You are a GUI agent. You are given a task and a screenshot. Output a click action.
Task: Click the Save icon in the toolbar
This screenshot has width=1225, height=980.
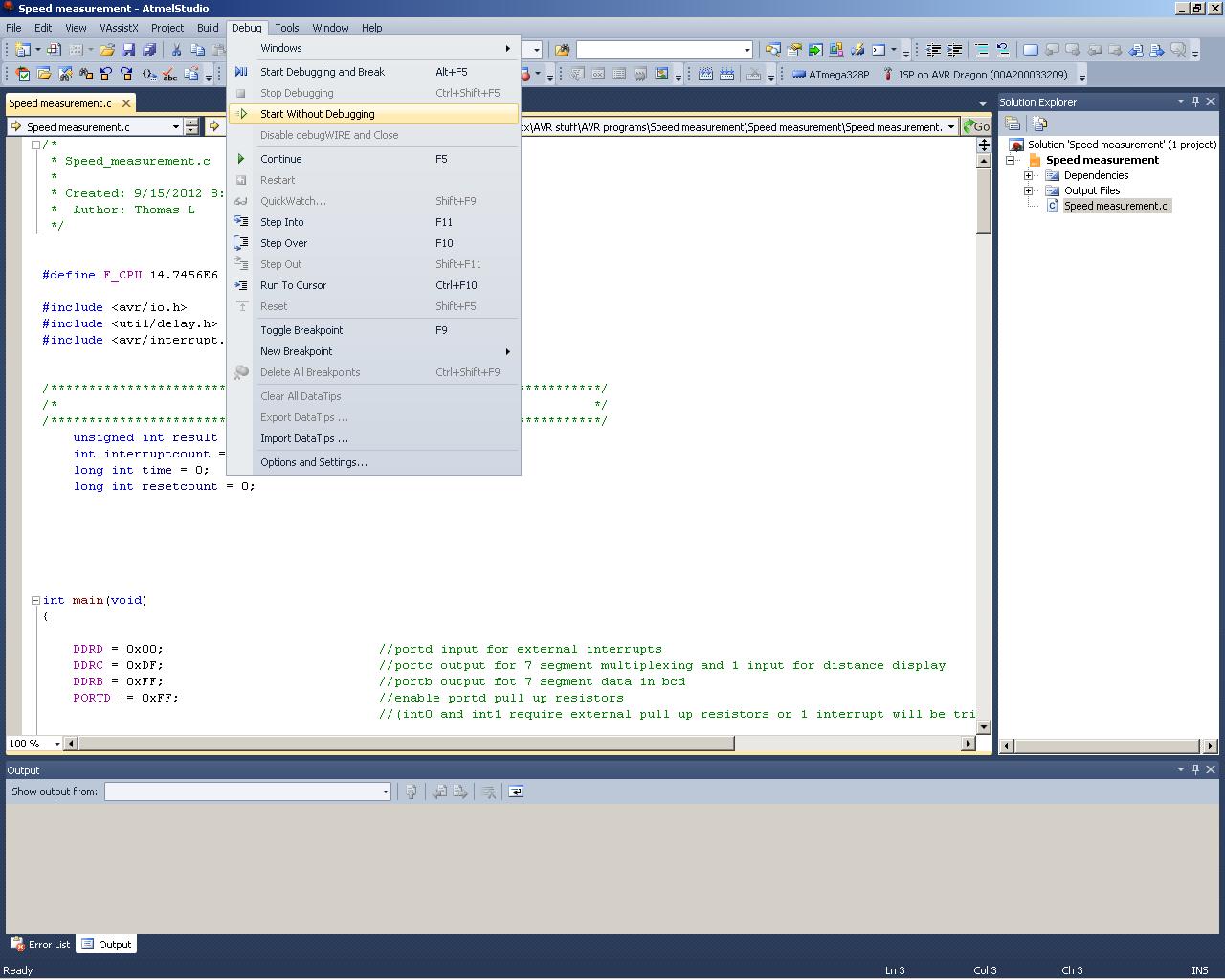point(128,50)
